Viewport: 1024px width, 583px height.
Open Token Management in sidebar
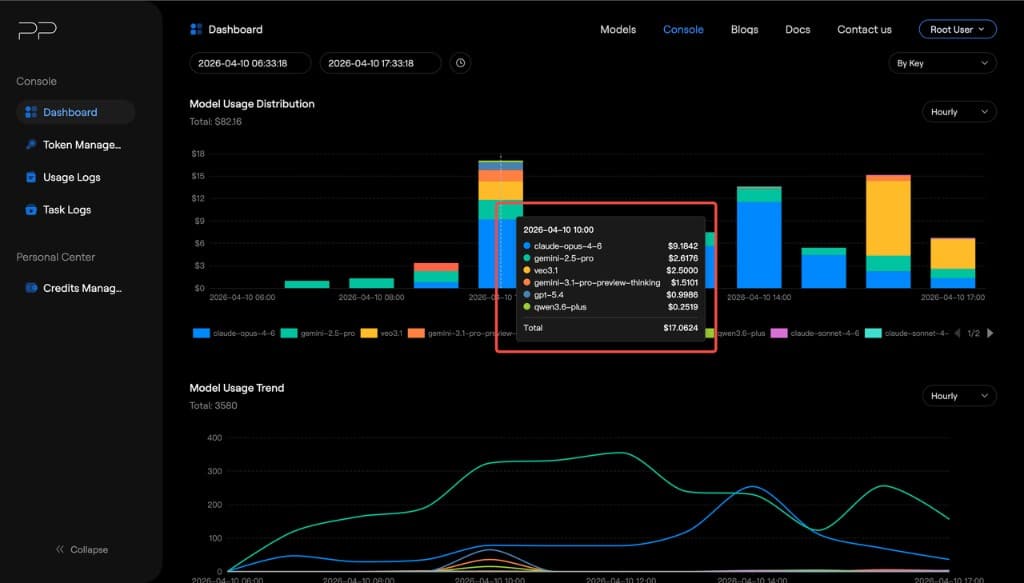(76, 145)
